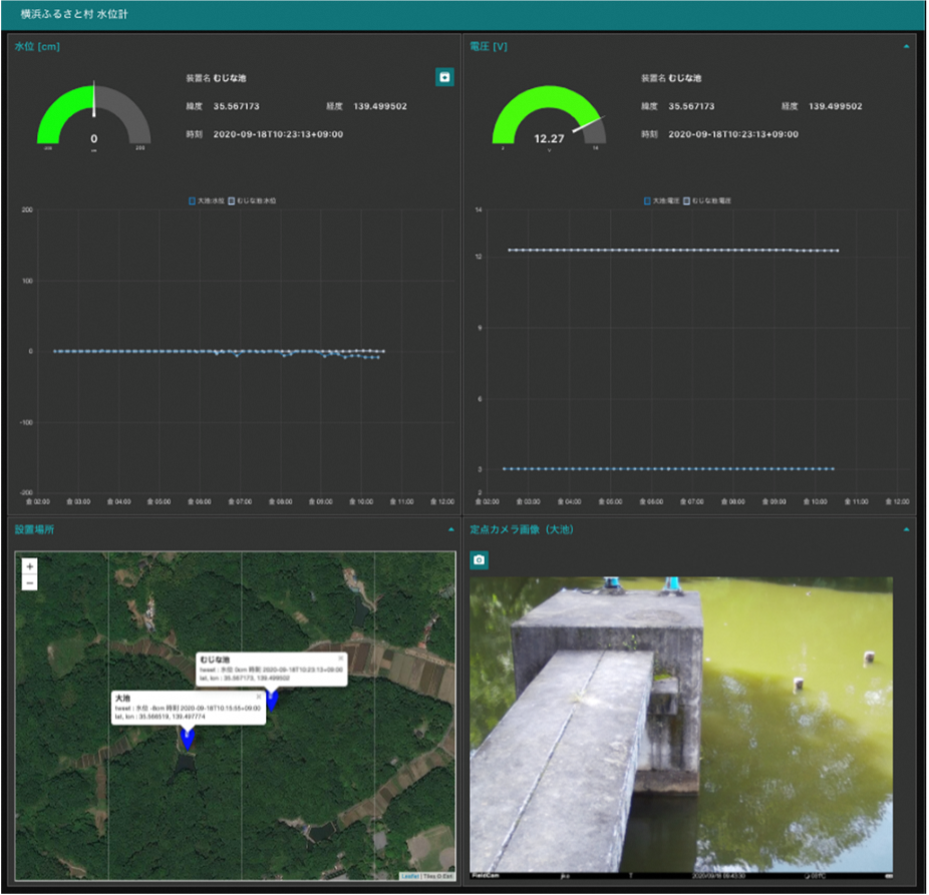Toggle むじな池 series in voltage legend
The height and width of the screenshot is (895, 929).
[707, 201]
